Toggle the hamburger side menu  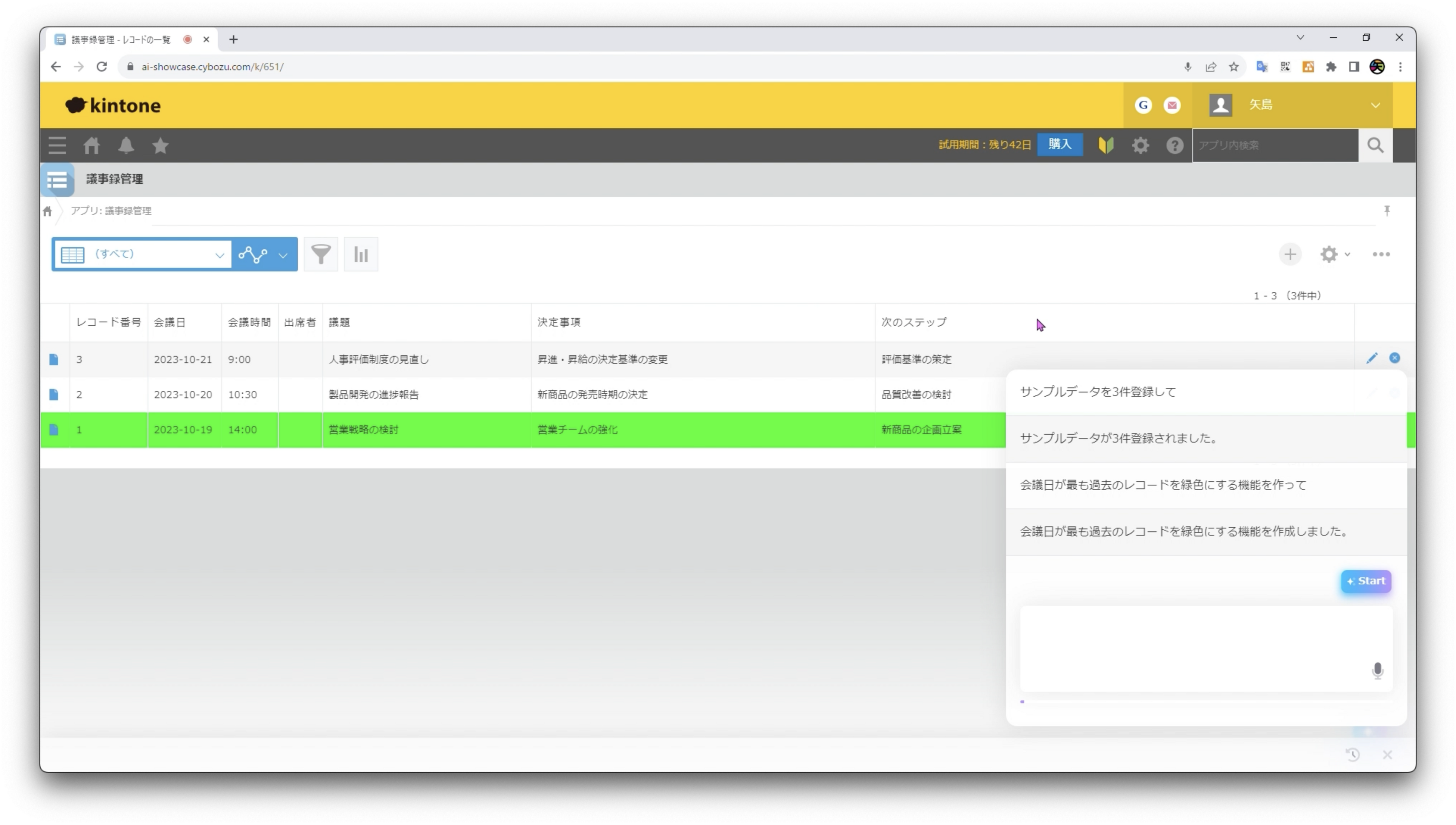coord(57,146)
